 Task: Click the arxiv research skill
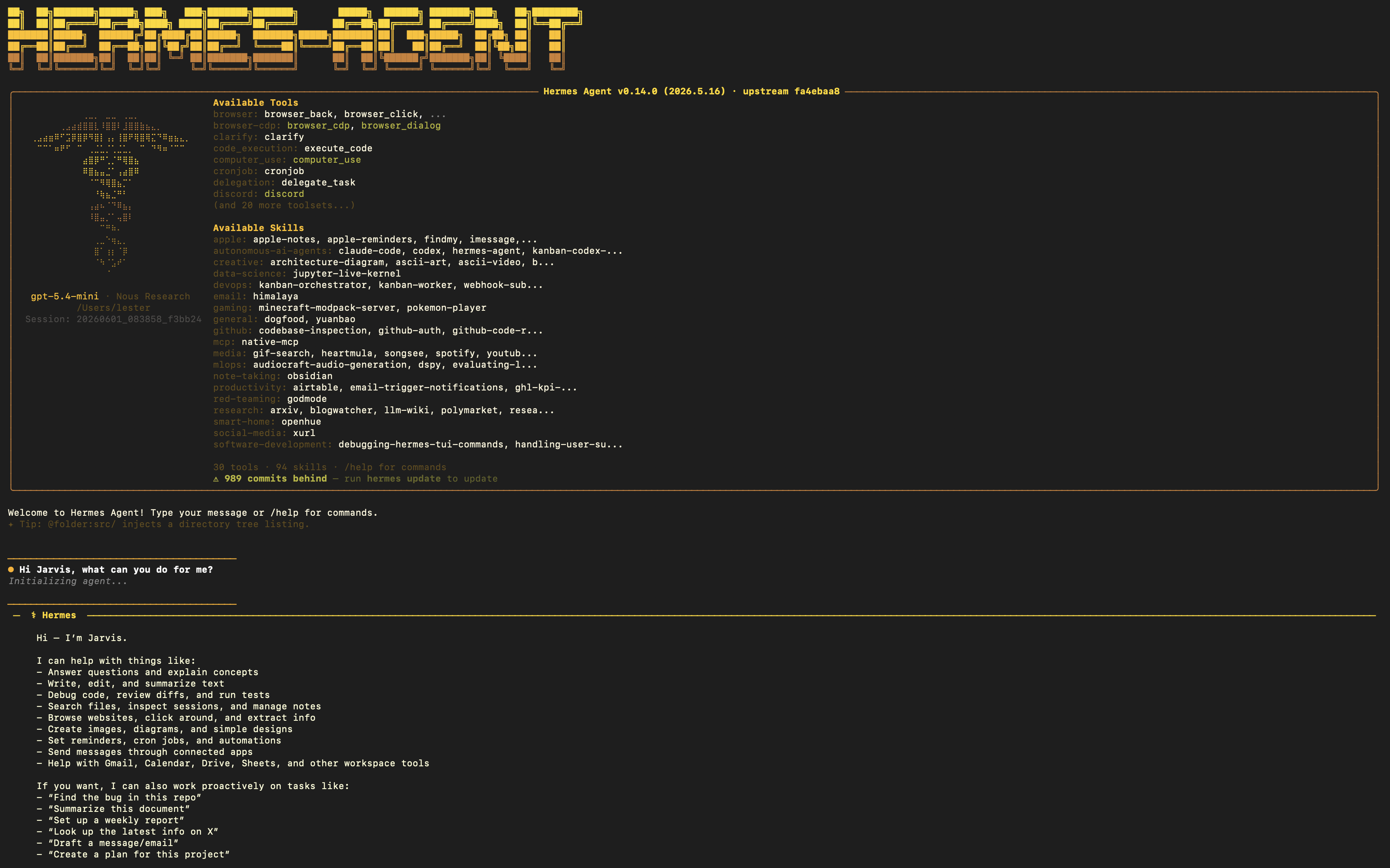[x=284, y=410]
